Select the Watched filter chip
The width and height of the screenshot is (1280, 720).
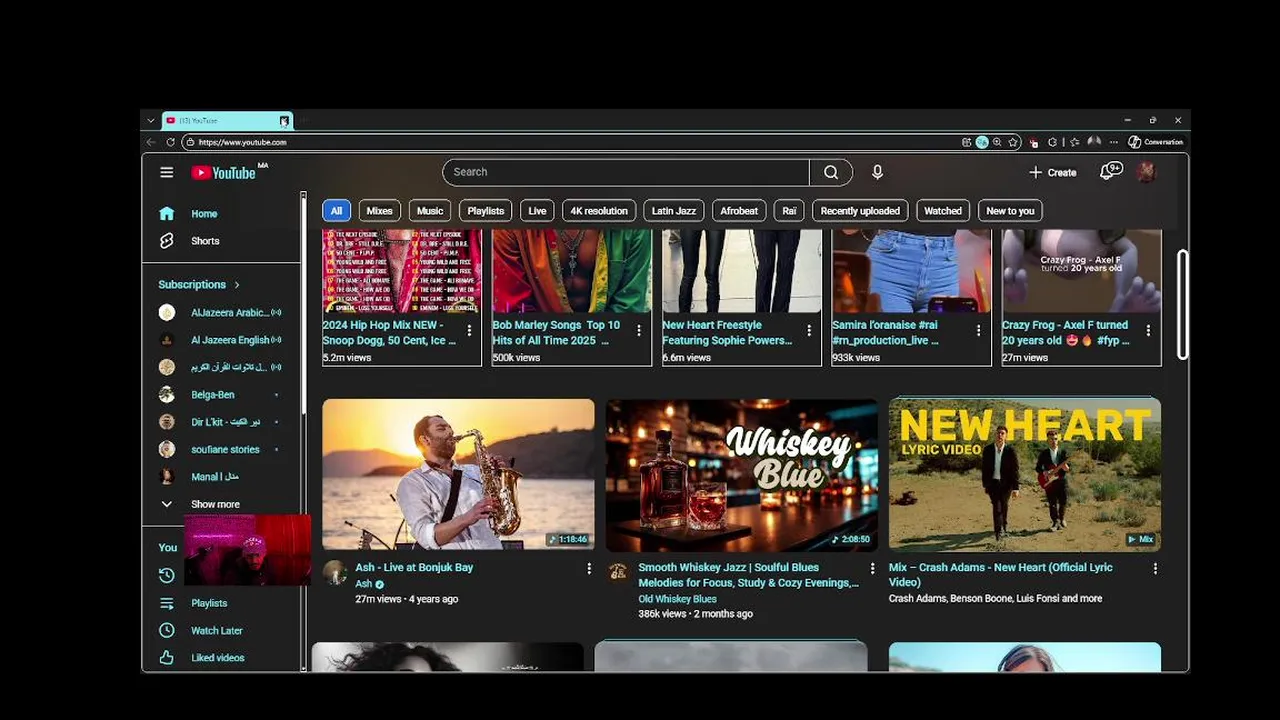coord(943,211)
